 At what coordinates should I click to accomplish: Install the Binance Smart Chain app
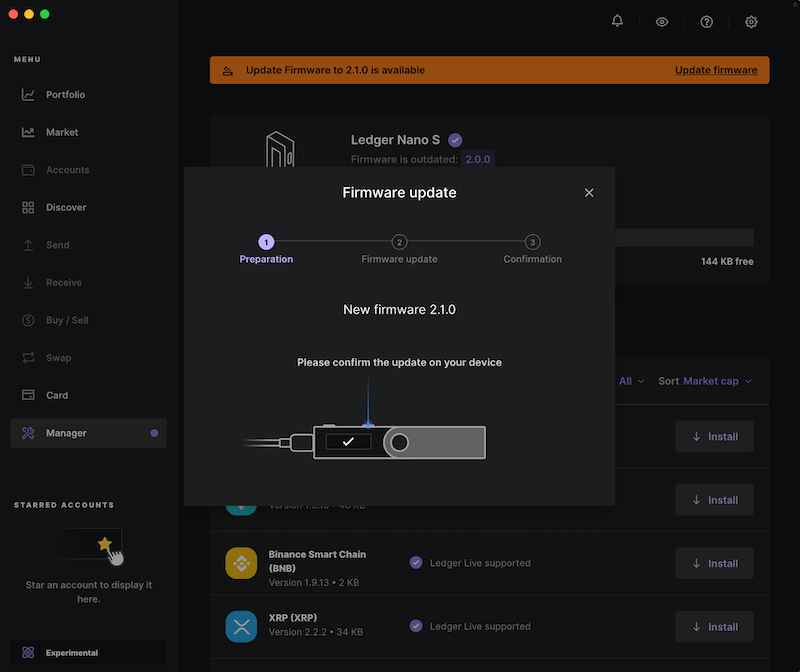click(x=714, y=563)
